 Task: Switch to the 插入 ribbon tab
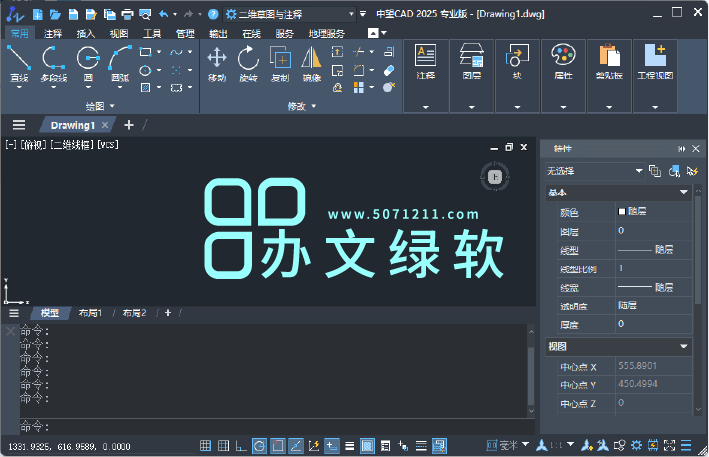point(85,33)
